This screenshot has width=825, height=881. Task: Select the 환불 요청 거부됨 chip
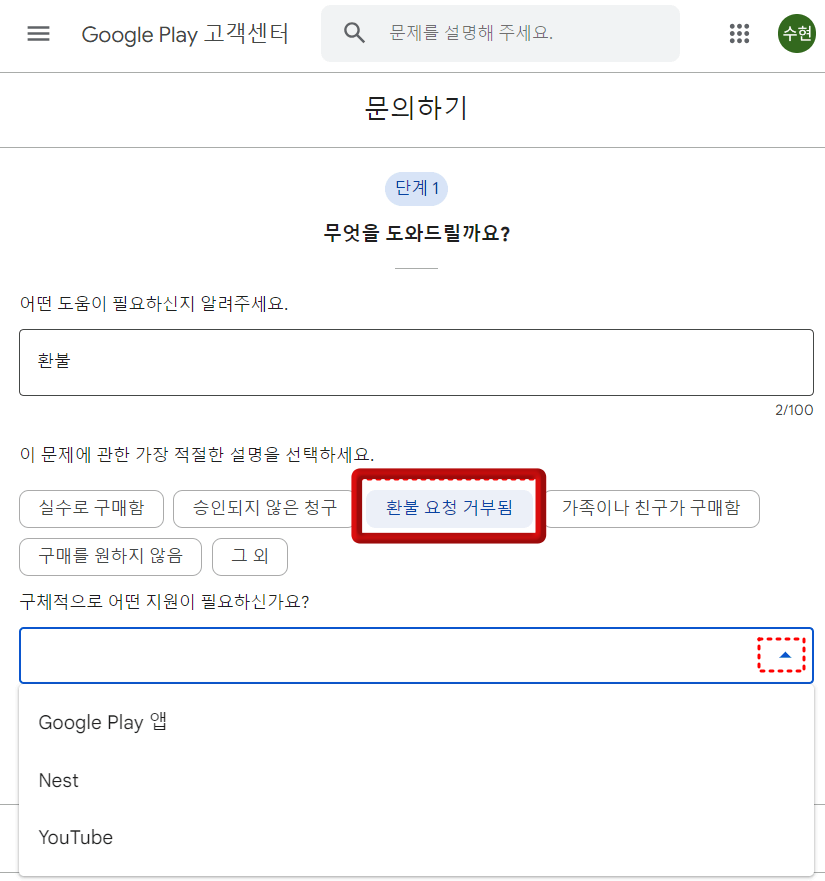coord(447,509)
